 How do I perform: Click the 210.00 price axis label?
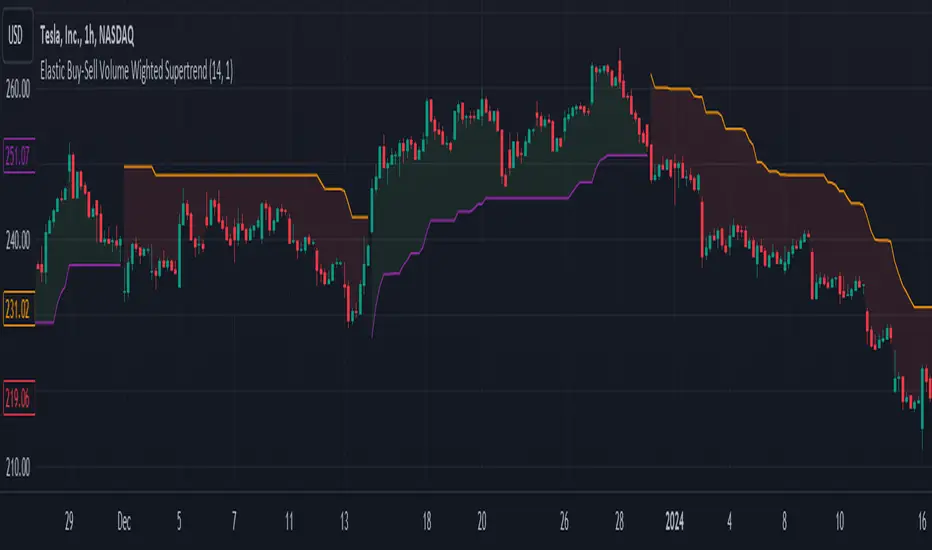(x=19, y=466)
